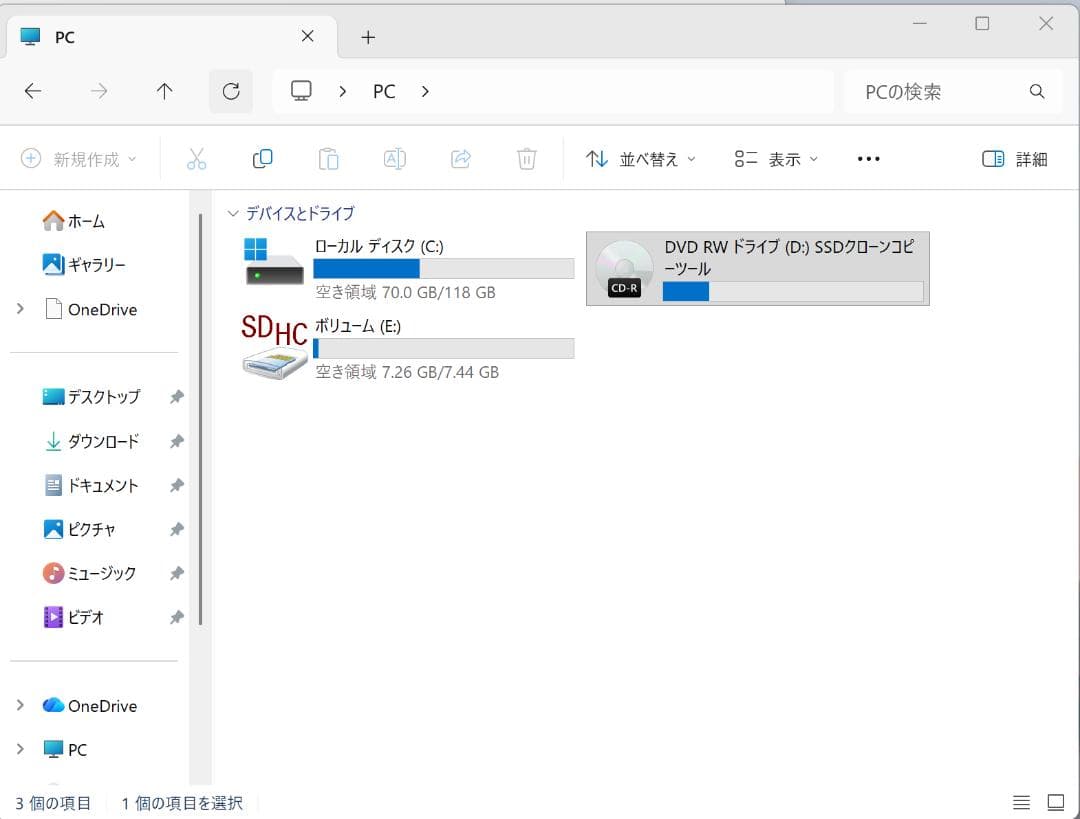Select the Copy icon in the toolbar
This screenshot has width=1080, height=819.
[262, 158]
